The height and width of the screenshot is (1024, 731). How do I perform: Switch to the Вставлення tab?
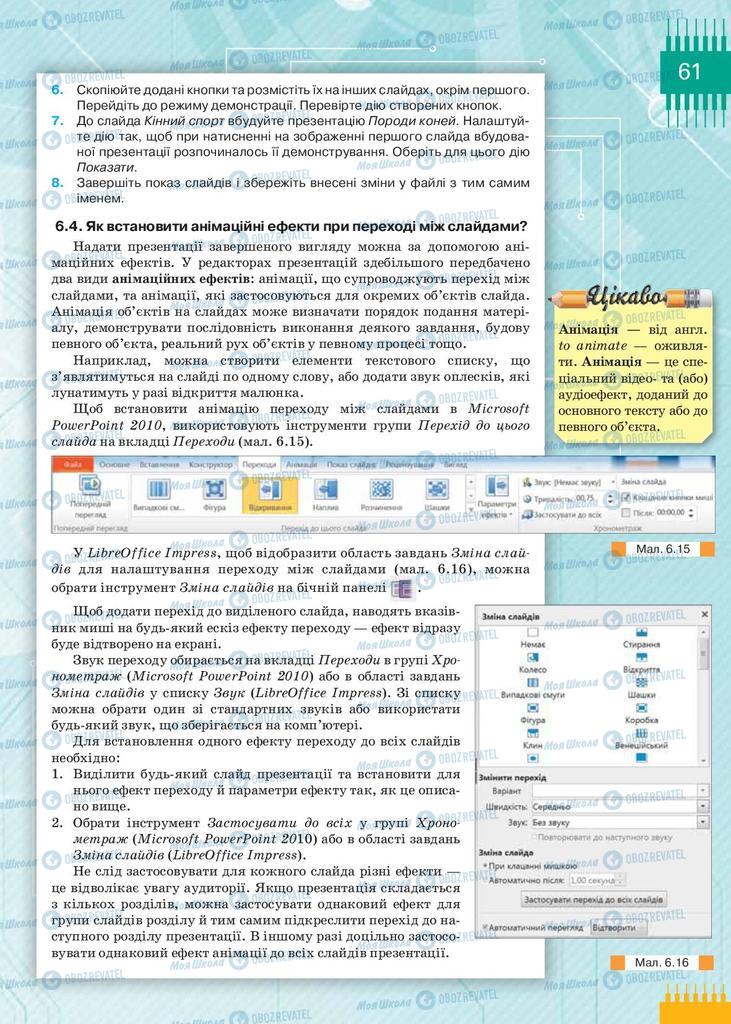(x=159, y=464)
